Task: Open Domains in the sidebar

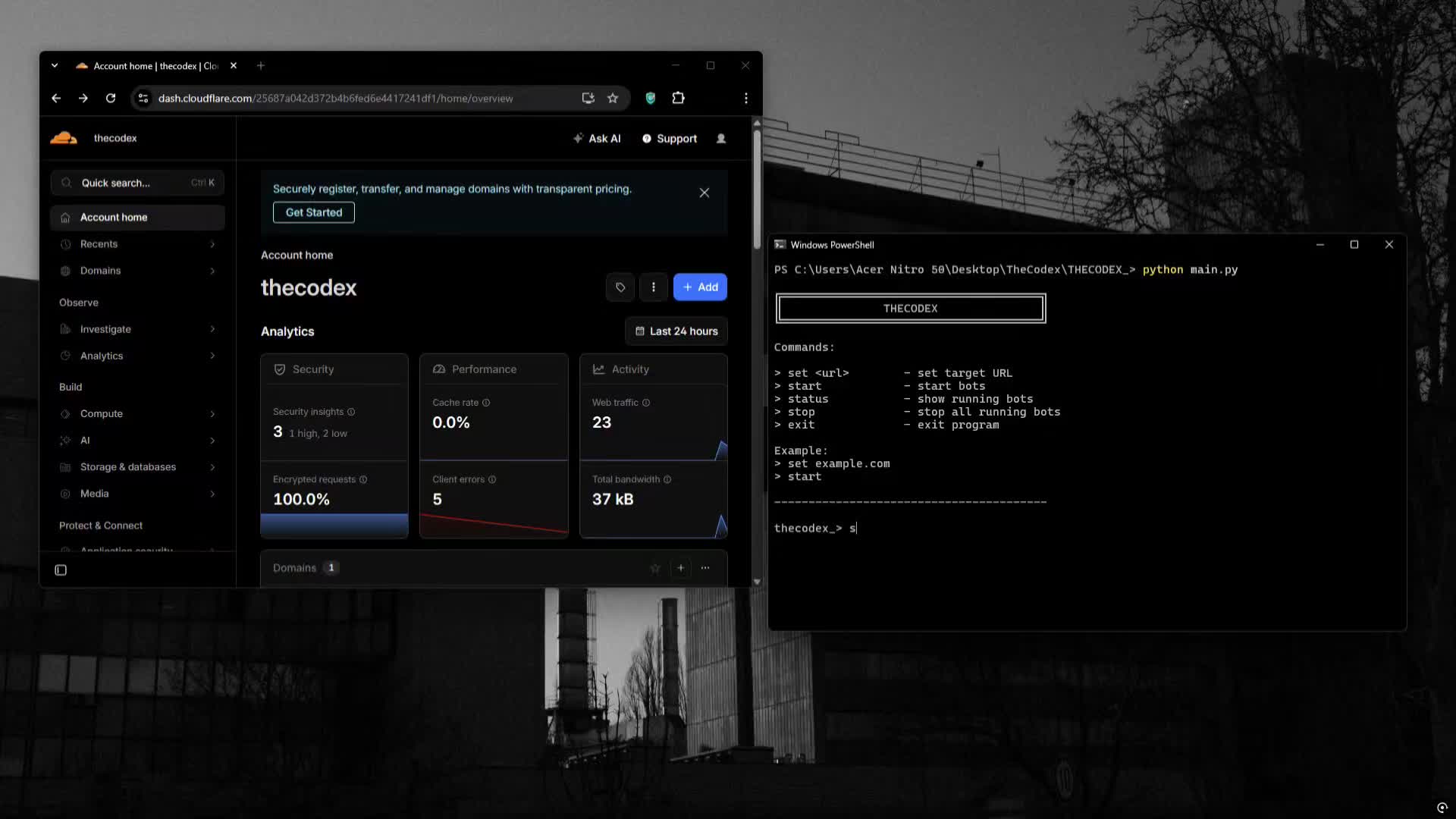Action: click(100, 271)
